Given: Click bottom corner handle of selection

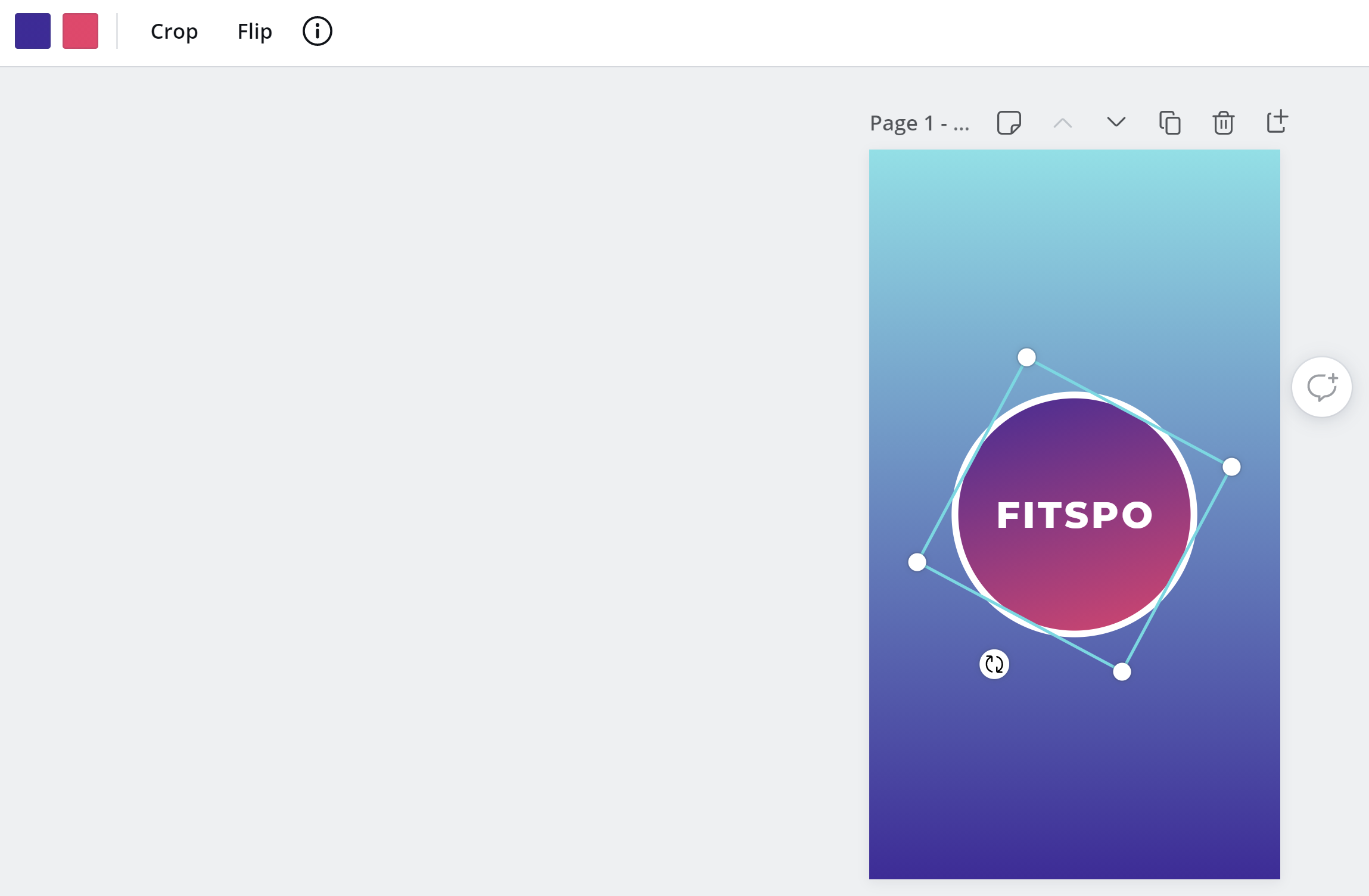Looking at the screenshot, I should point(1122,672).
